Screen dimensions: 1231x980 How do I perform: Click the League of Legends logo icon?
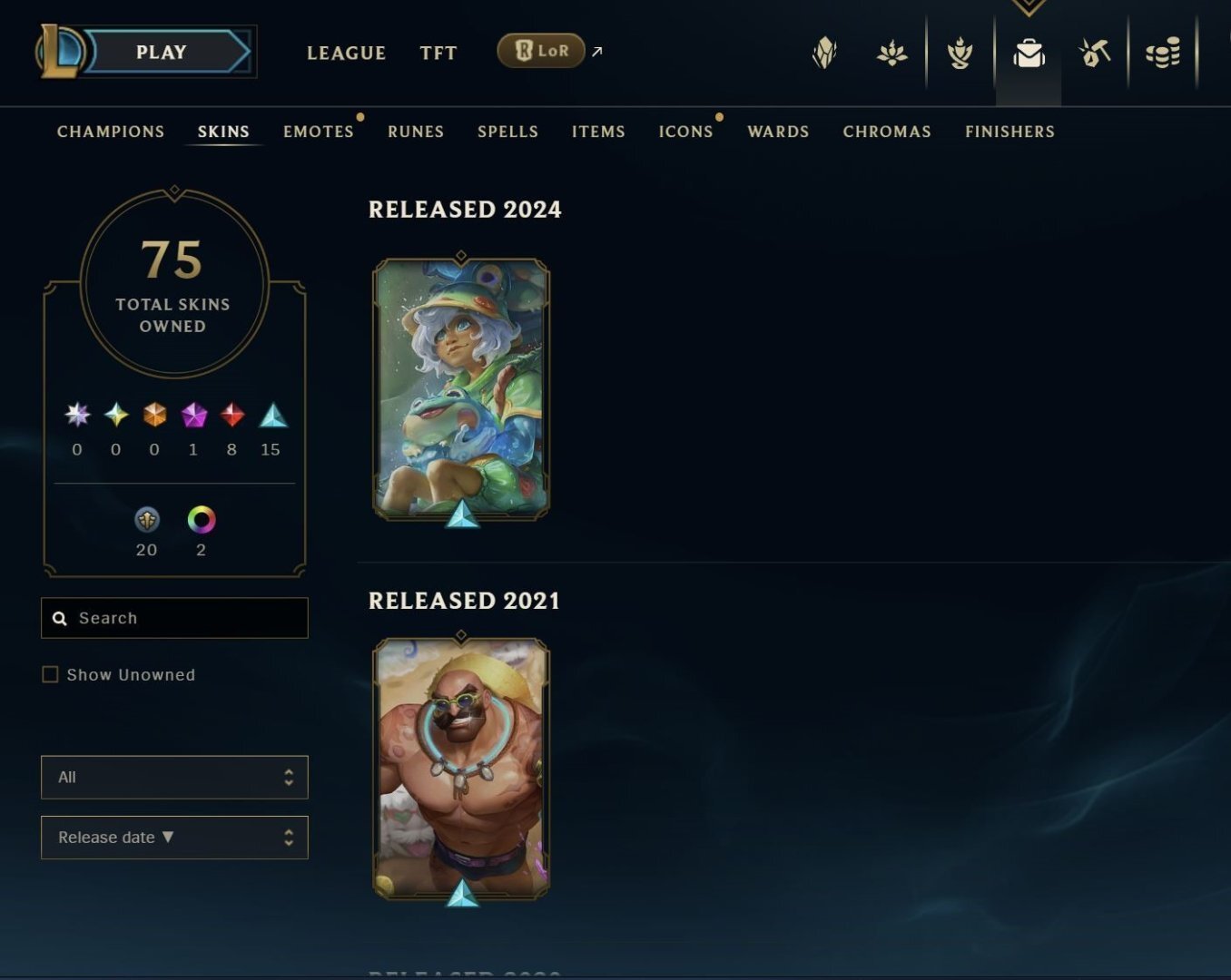60,52
